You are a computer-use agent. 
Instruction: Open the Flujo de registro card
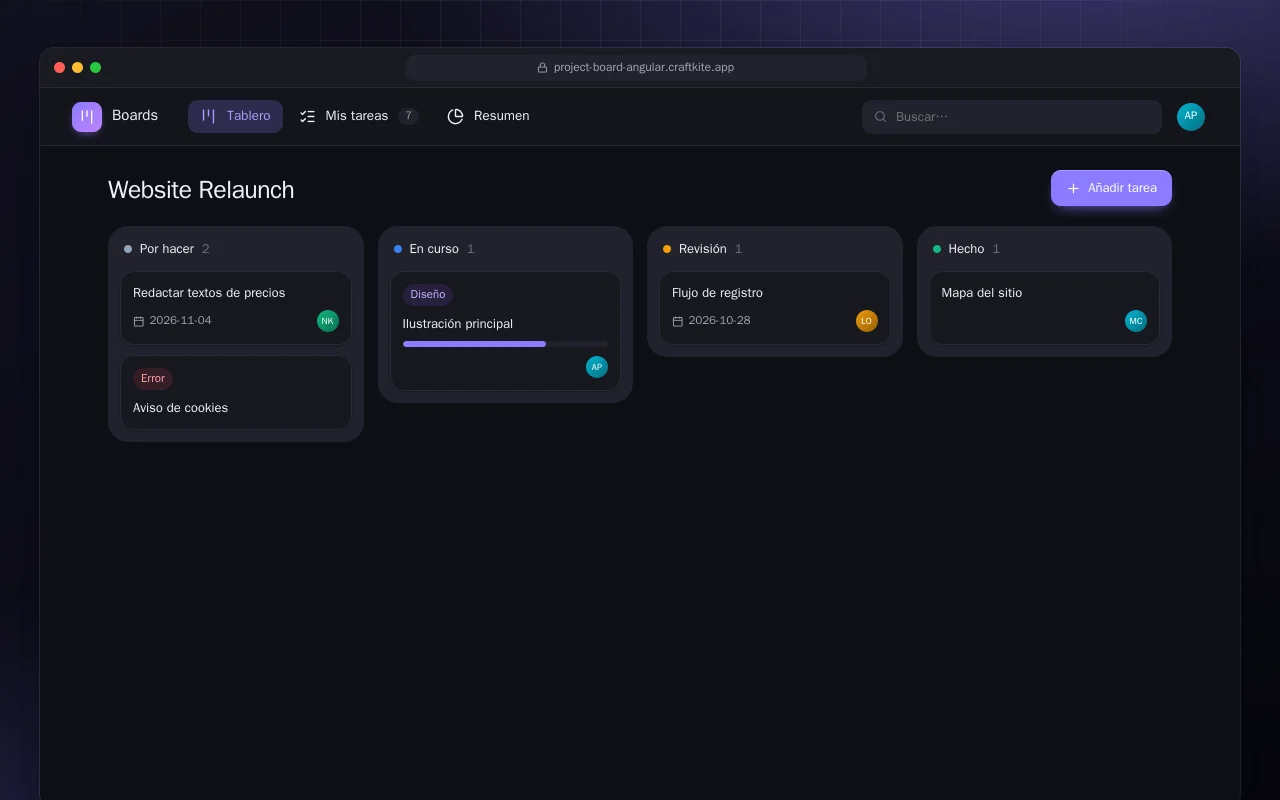click(775, 308)
